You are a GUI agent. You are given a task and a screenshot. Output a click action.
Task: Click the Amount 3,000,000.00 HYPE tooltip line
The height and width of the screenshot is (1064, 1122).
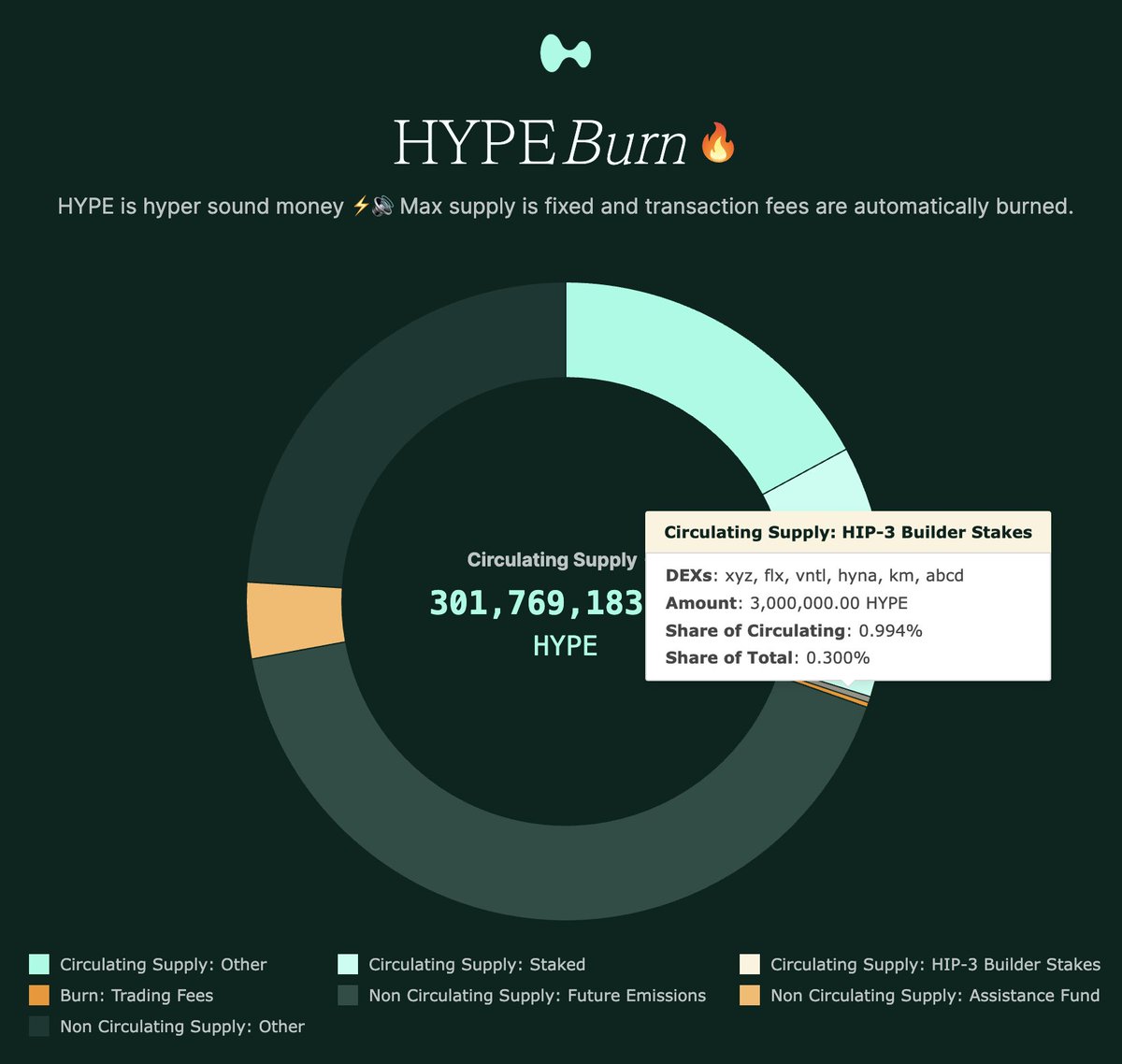pos(786,603)
